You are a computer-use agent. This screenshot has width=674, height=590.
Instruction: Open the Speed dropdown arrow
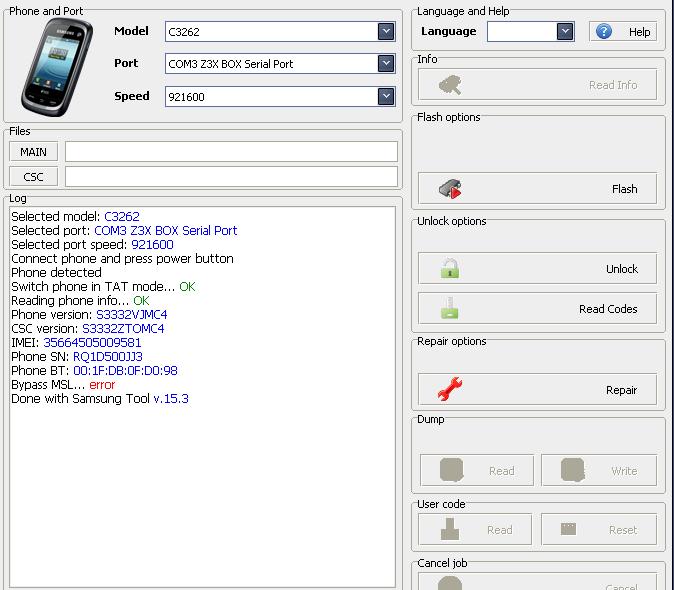coord(386,96)
